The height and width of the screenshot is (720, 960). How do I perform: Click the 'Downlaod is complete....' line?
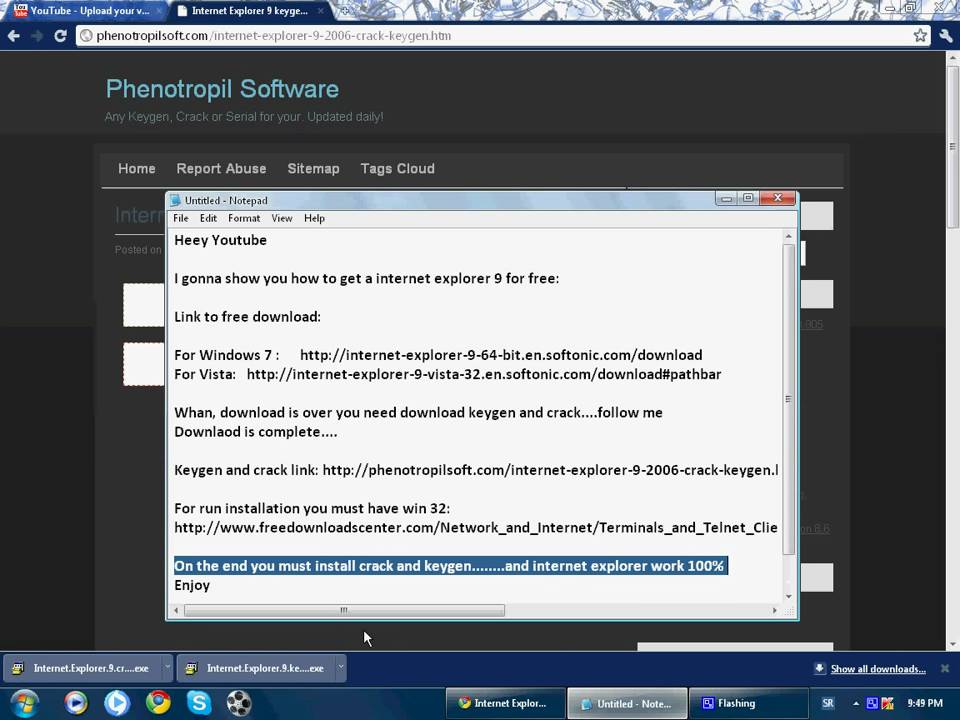point(255,432)
